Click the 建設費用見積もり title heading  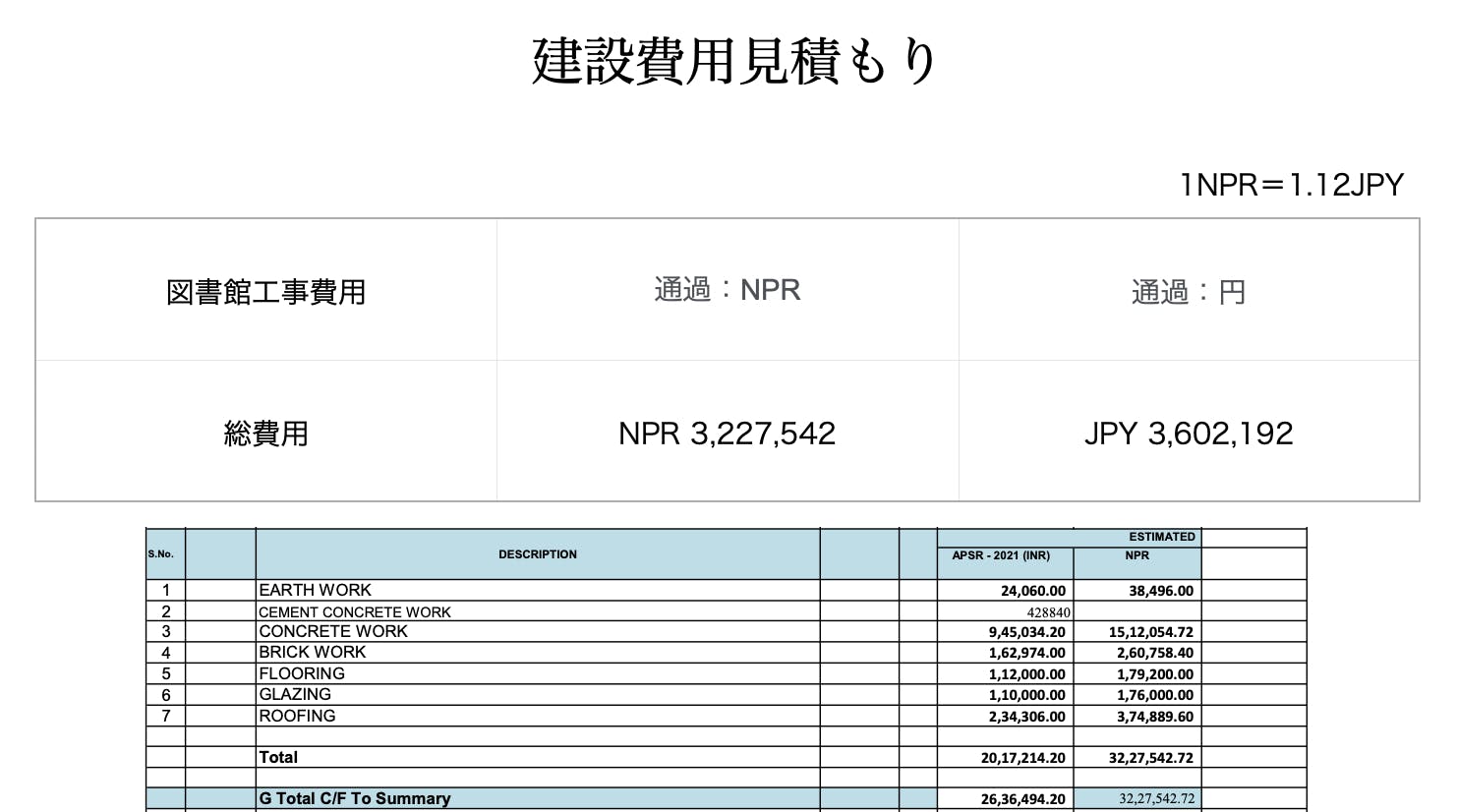[x=734, y=62]
